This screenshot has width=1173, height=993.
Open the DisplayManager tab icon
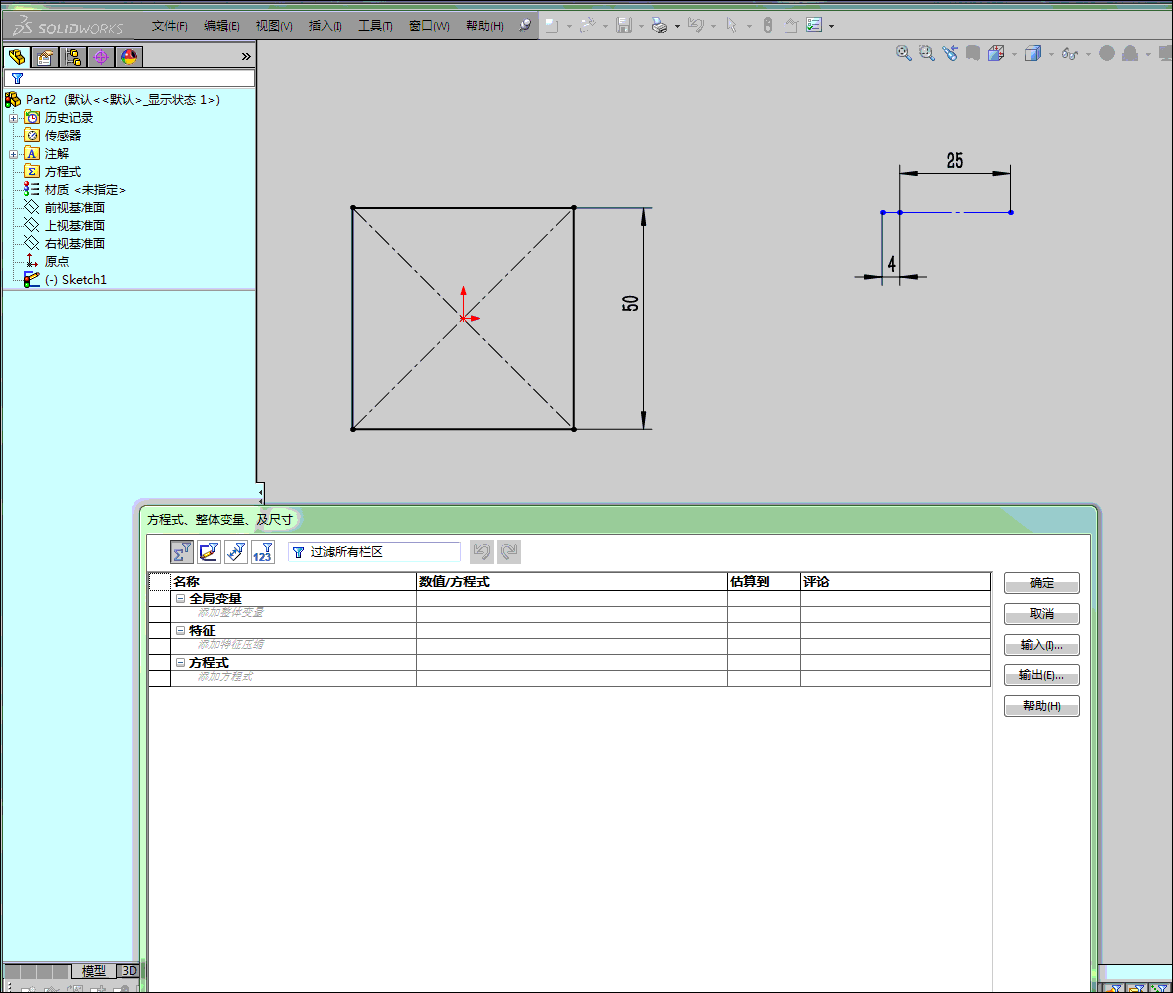click(x=129, y=57)
